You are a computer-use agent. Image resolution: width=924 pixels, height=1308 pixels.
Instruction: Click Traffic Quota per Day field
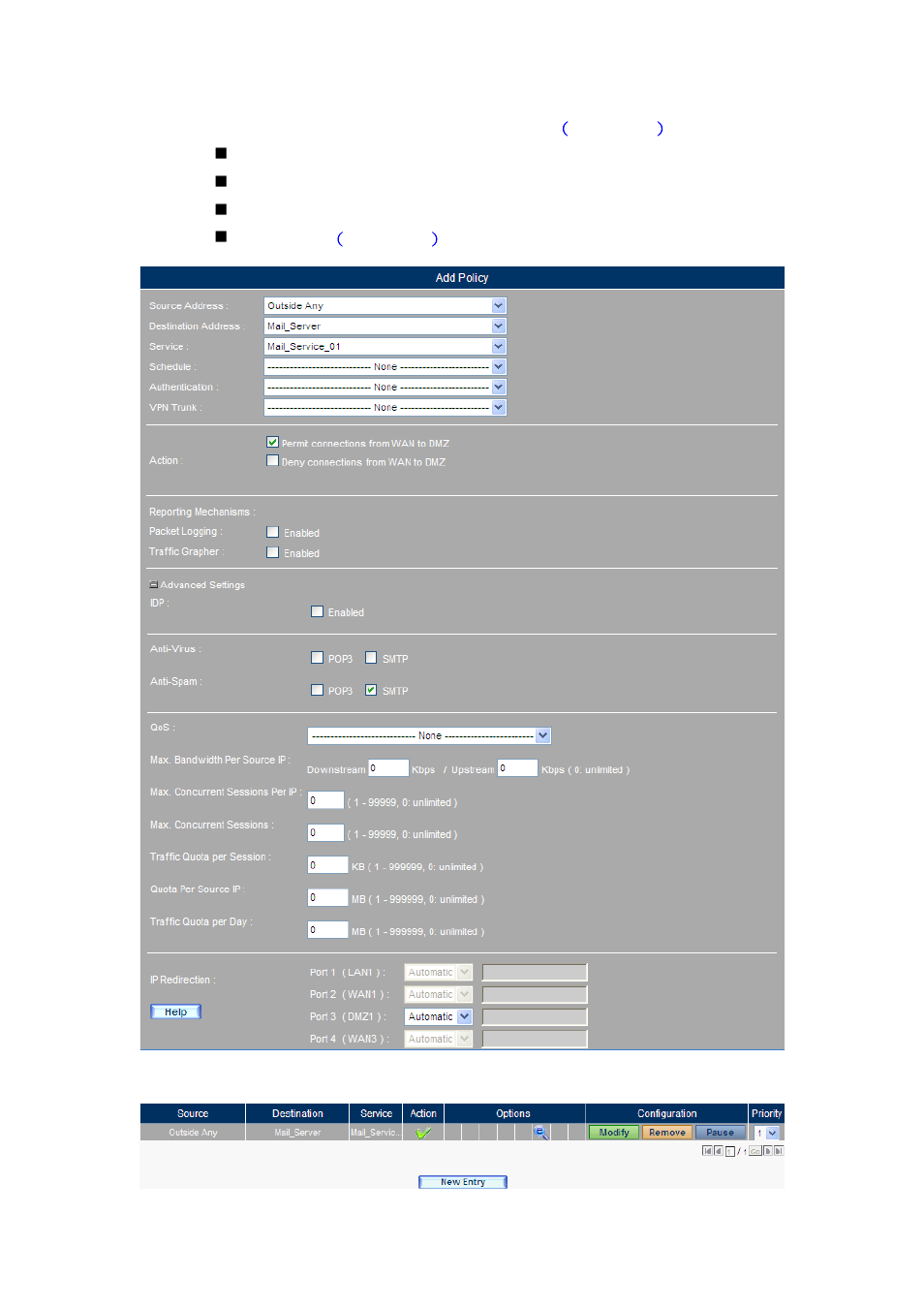327,930
